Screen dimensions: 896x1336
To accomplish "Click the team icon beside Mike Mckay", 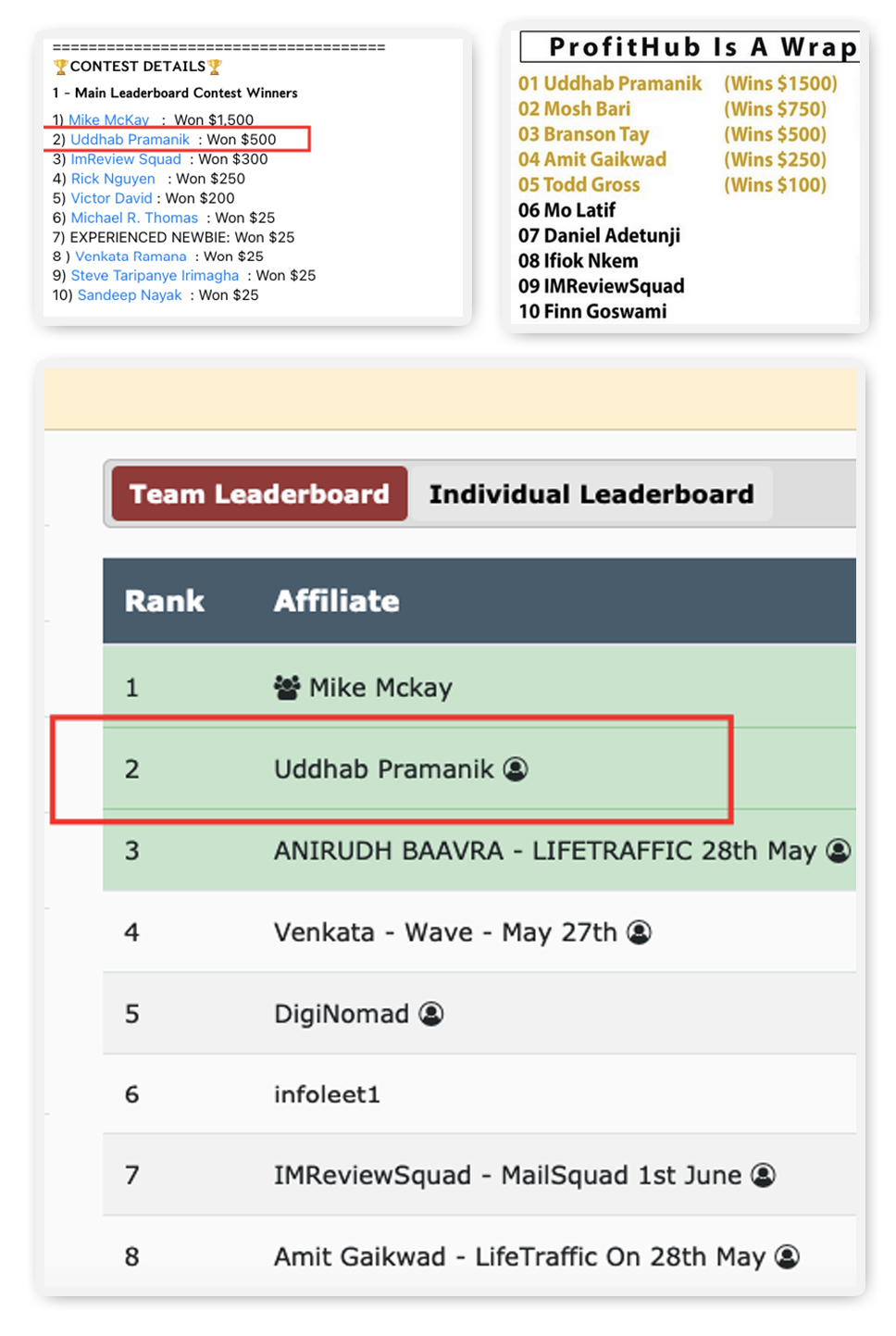I will coord(287,687).
